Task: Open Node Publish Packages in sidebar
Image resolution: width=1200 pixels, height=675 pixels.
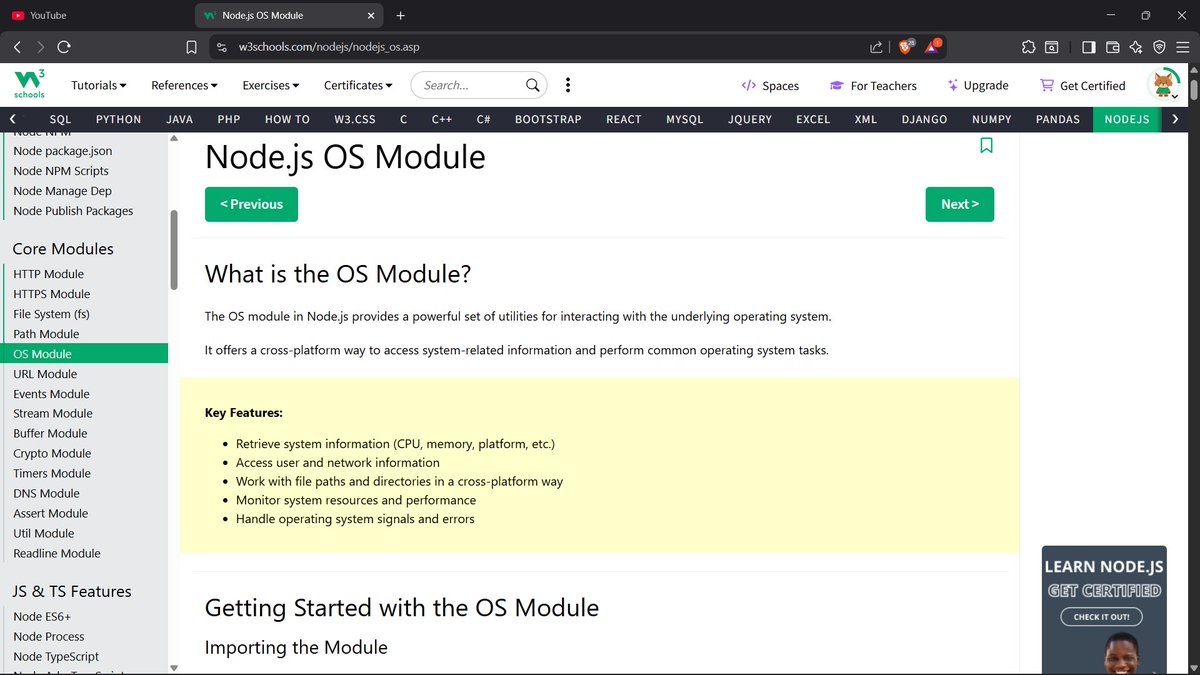Action: 73,211
